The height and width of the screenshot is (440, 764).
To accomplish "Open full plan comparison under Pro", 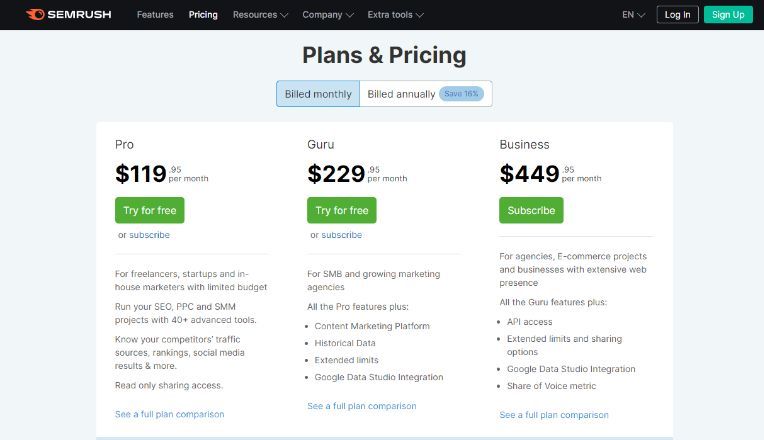I will pos(170,414).
